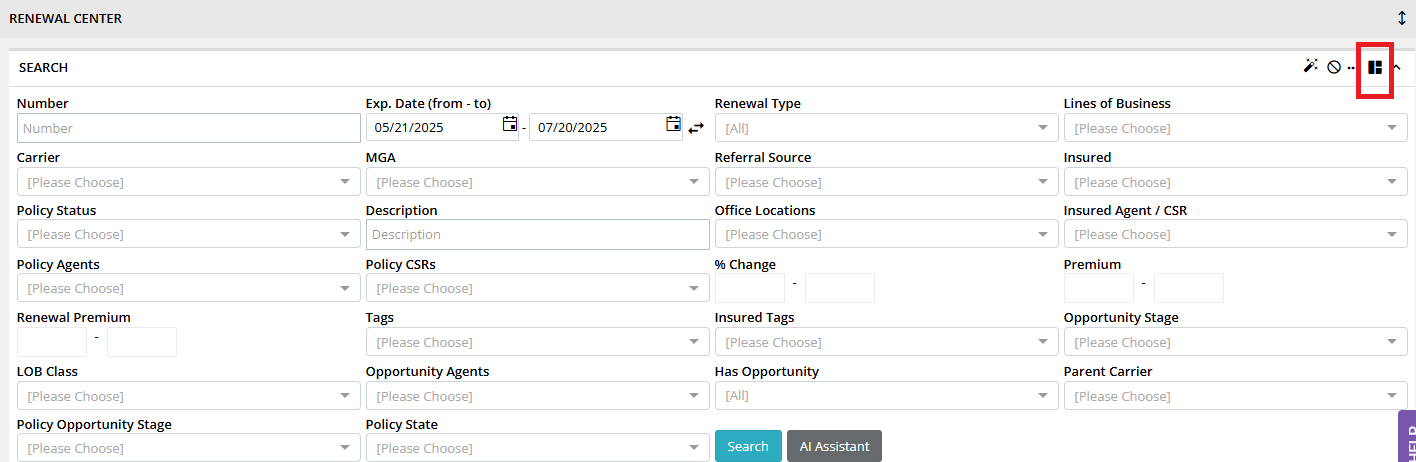Open the calendar for expiration from date
The height and width of the screenshot is (462, 1416).
pos(510,126)
